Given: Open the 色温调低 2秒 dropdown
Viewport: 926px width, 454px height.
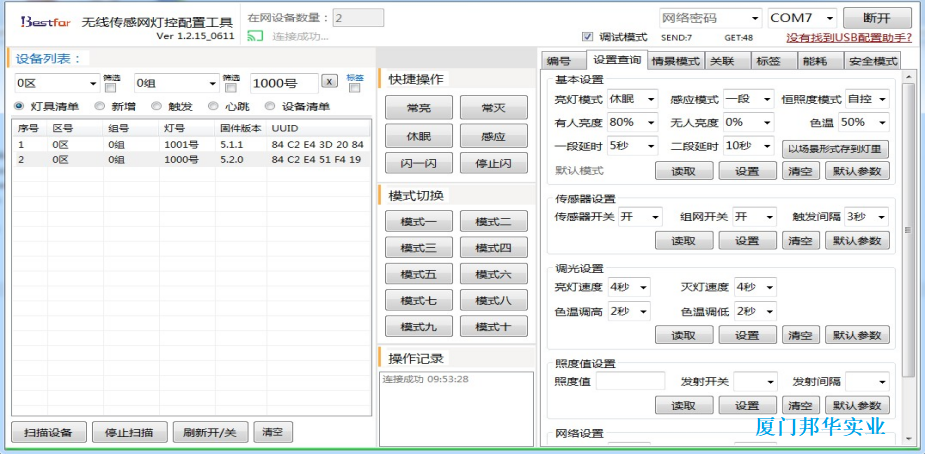Looking at the screenshot, I should [755, 311].
